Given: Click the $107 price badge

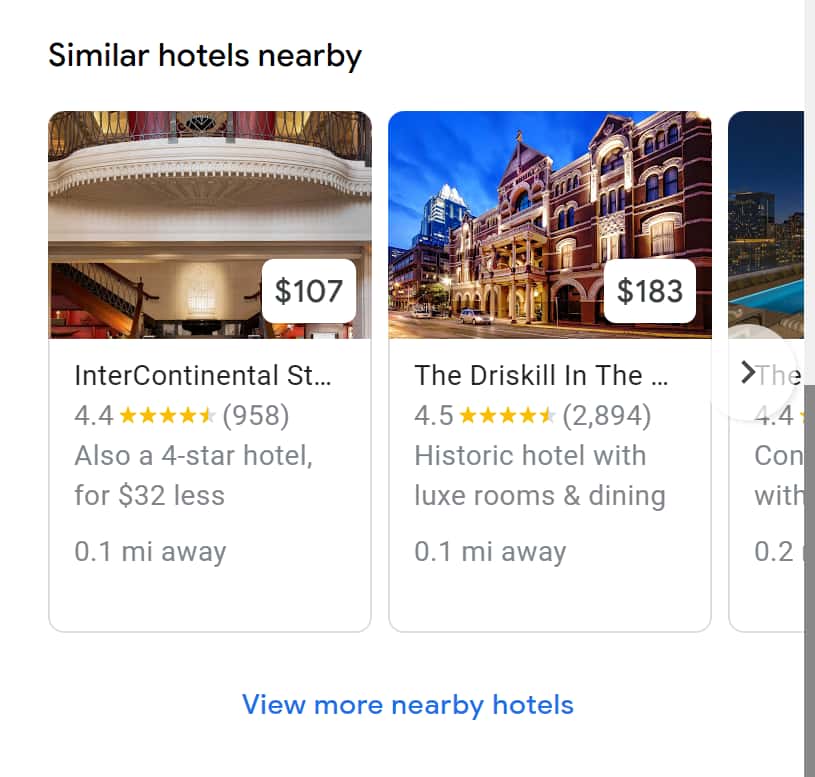Looking at the screenshot, I should (x=309, y=291).
